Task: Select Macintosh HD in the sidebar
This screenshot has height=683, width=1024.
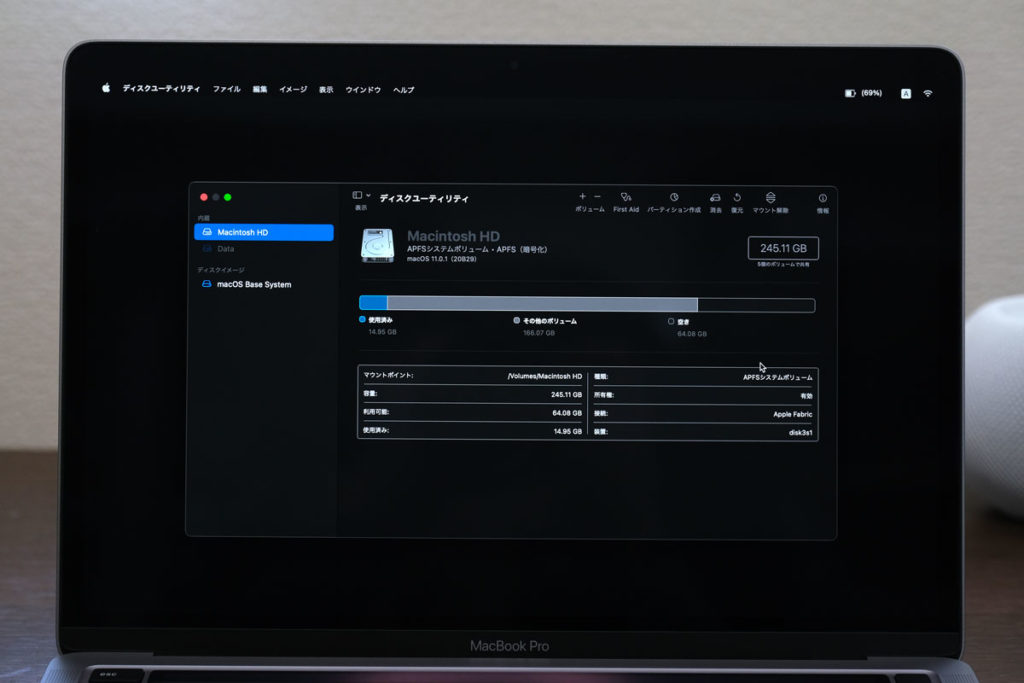Action: 264,232
